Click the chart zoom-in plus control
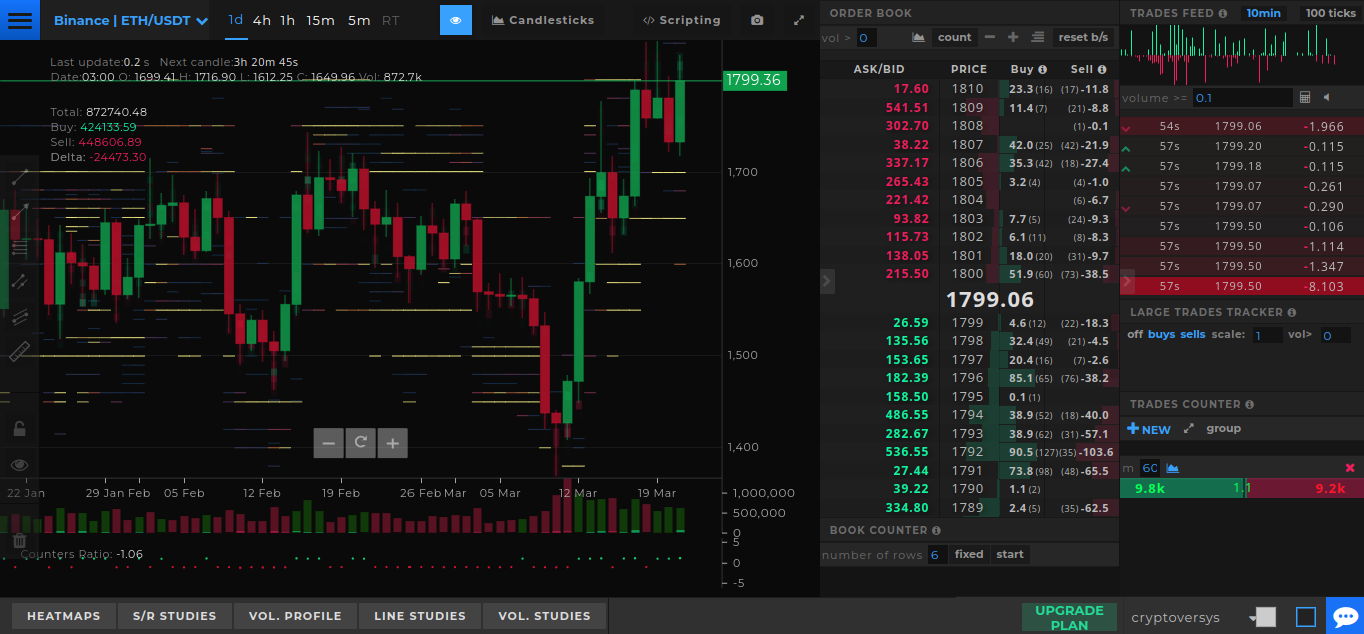This screenshot has height=634, width=1364. (391, 443)
